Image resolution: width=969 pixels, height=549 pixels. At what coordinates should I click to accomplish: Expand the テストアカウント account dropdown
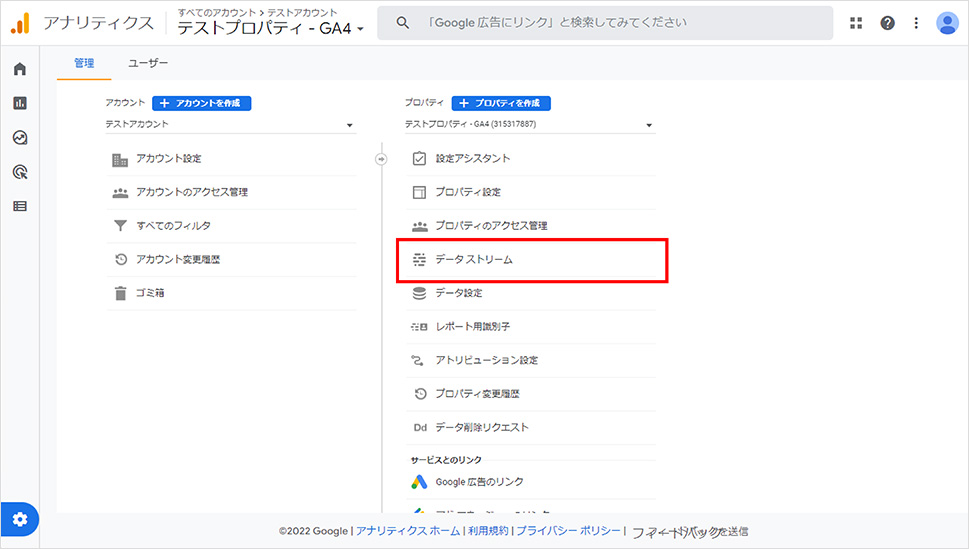coord(231,124)
